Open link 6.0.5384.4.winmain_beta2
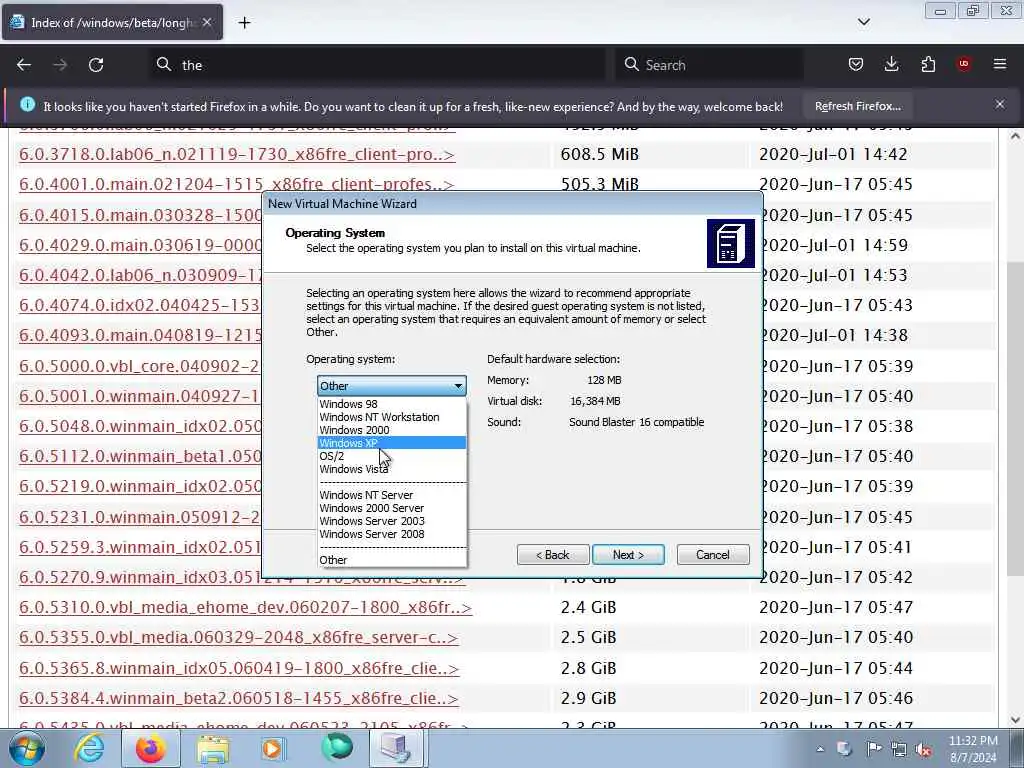1024x768 pixels. (238, 698)
